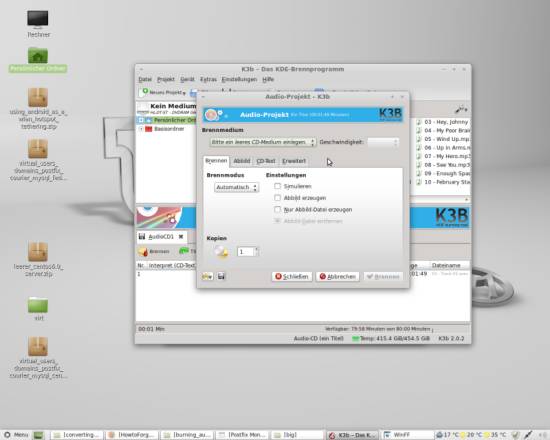Open the Brennmodus Automatisch dropdown
This screenshot has width=550, height=440.
coord(237,187)
